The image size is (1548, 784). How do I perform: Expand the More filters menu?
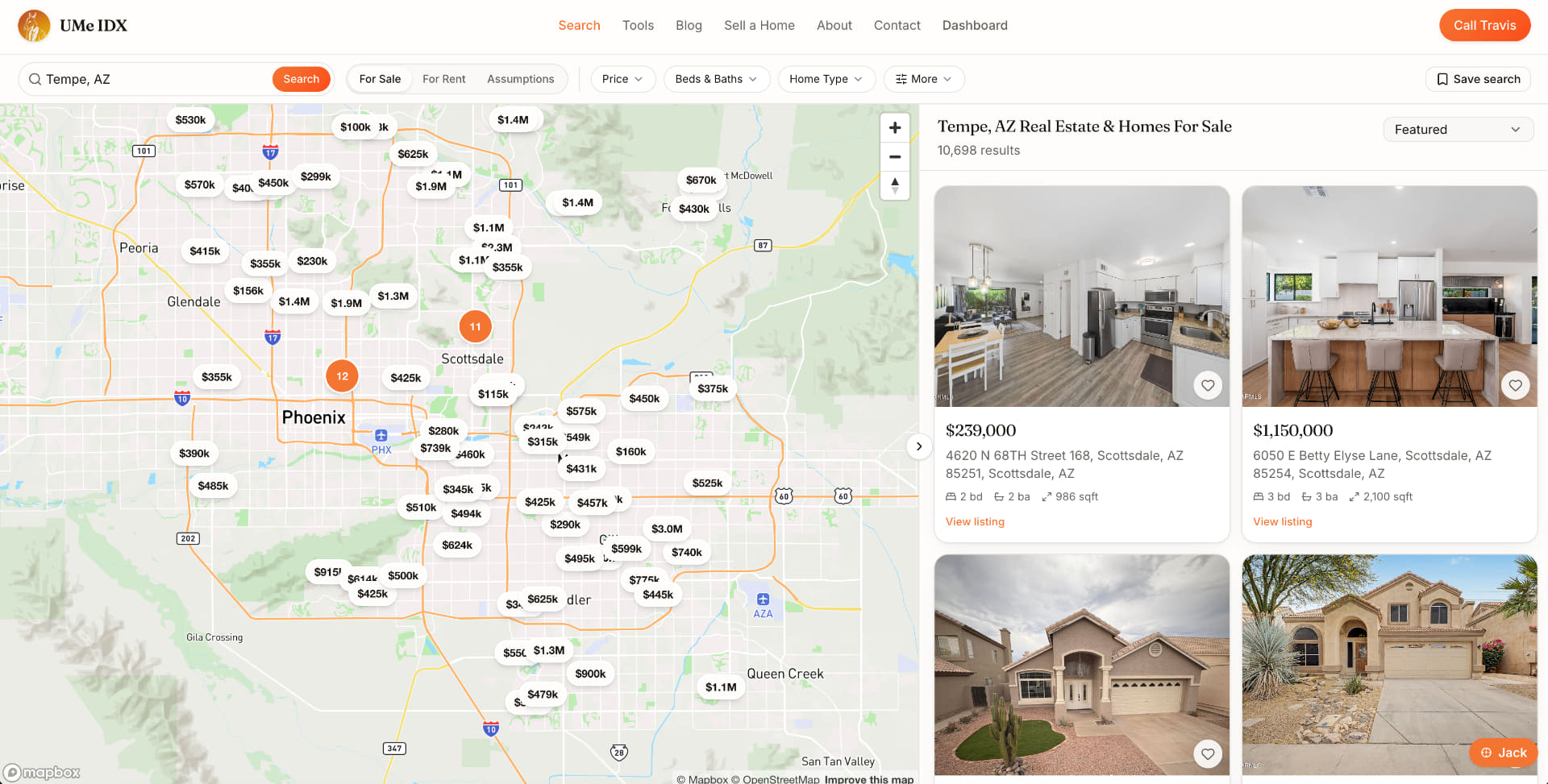click(924, 79)
